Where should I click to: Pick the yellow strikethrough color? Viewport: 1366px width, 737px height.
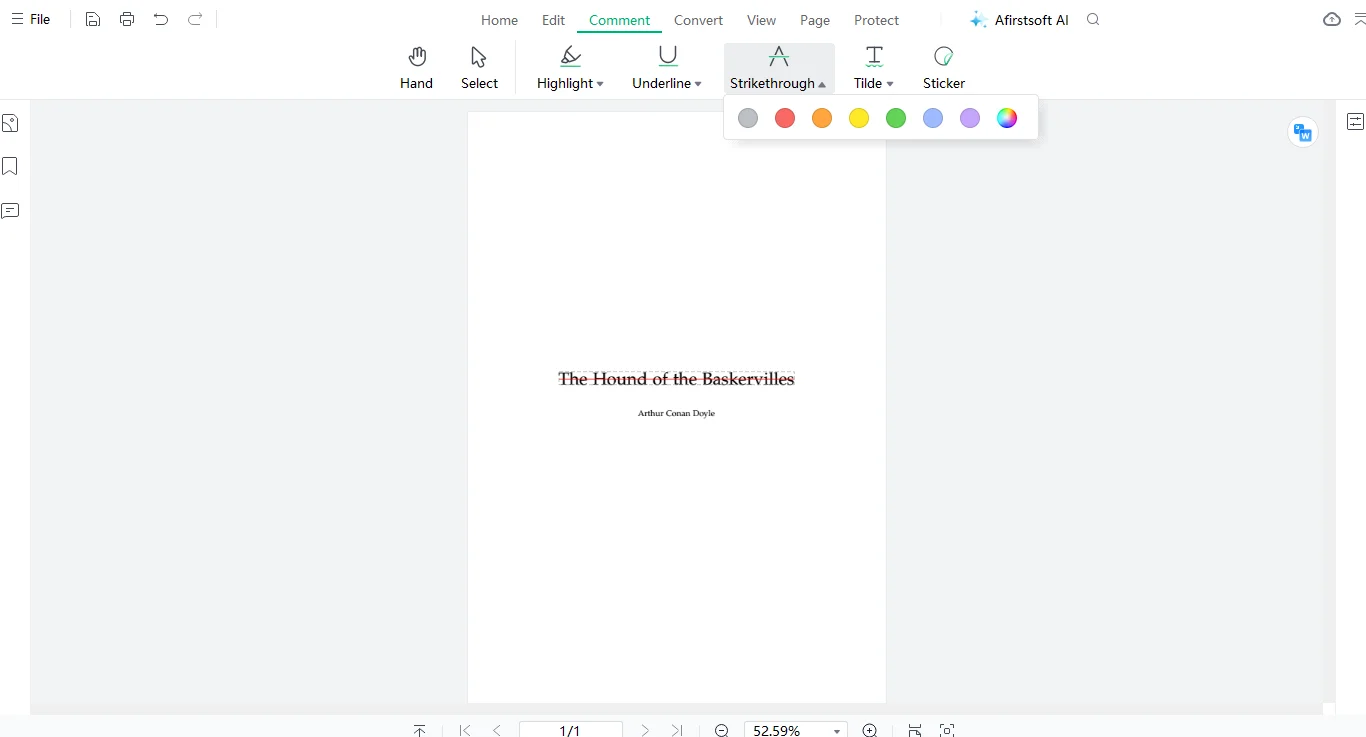tap(859, 118)
